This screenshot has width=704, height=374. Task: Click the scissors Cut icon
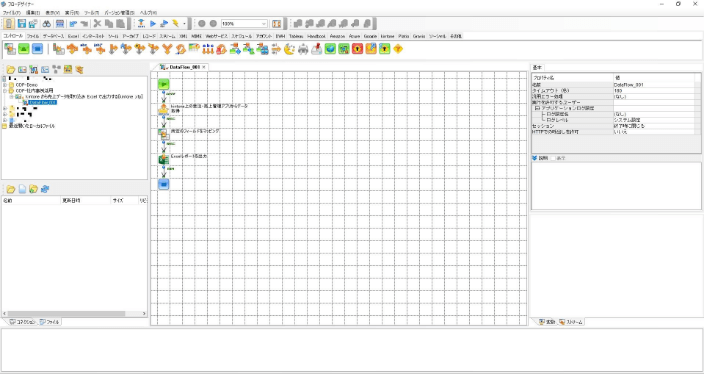pyautogui.click(x=97, y=23)
